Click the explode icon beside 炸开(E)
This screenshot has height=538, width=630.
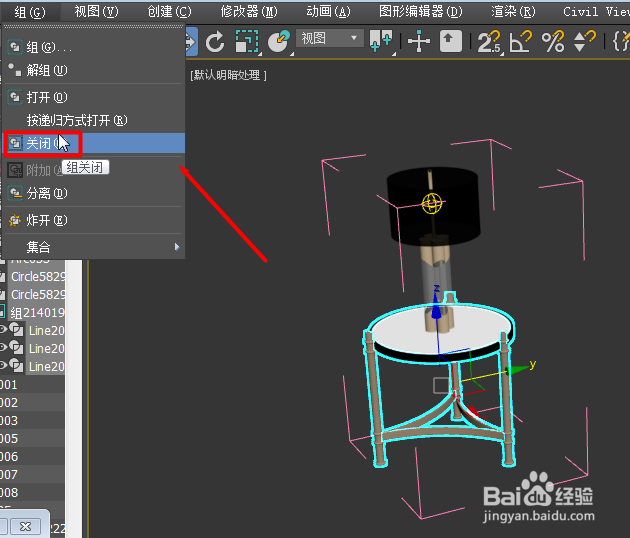coord(15,220)
